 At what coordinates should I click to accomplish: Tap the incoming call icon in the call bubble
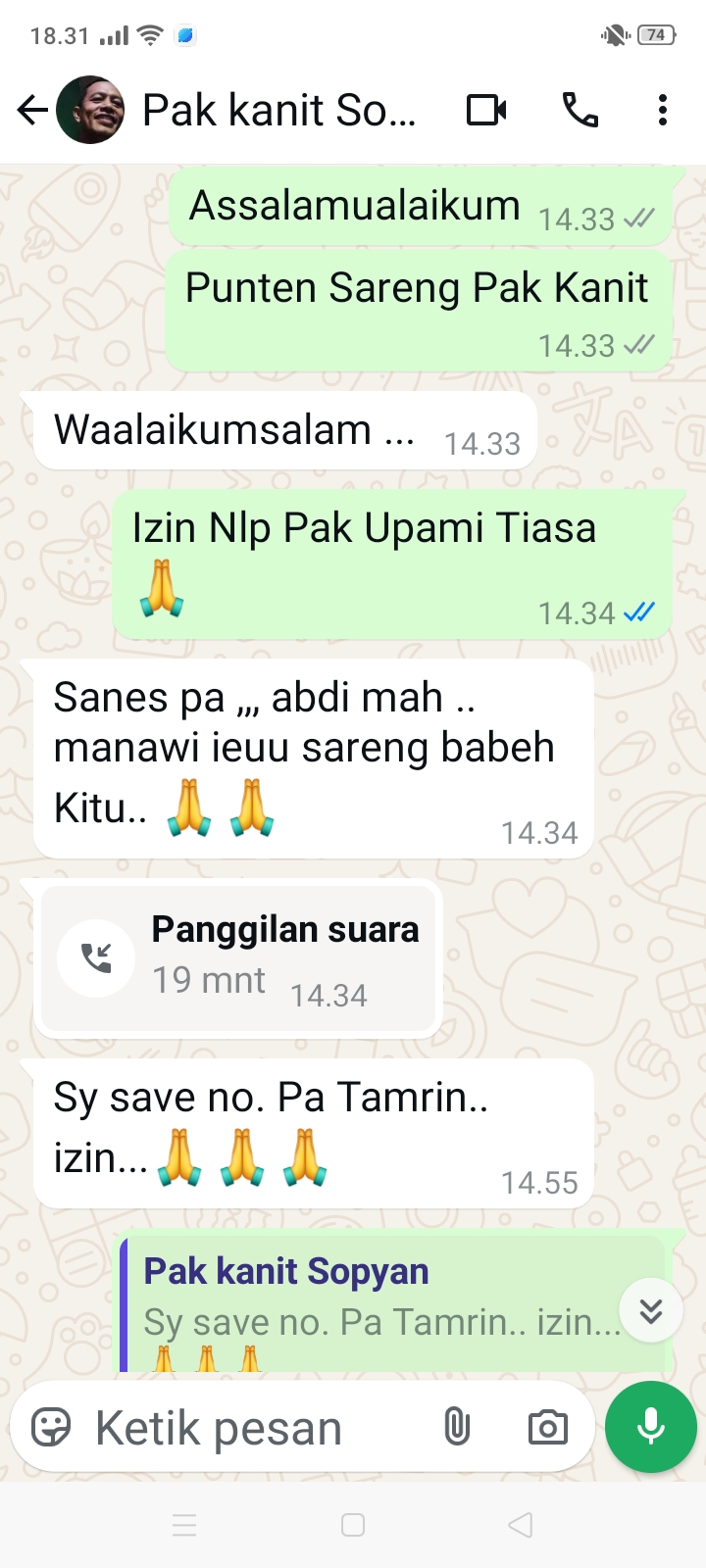96,958
